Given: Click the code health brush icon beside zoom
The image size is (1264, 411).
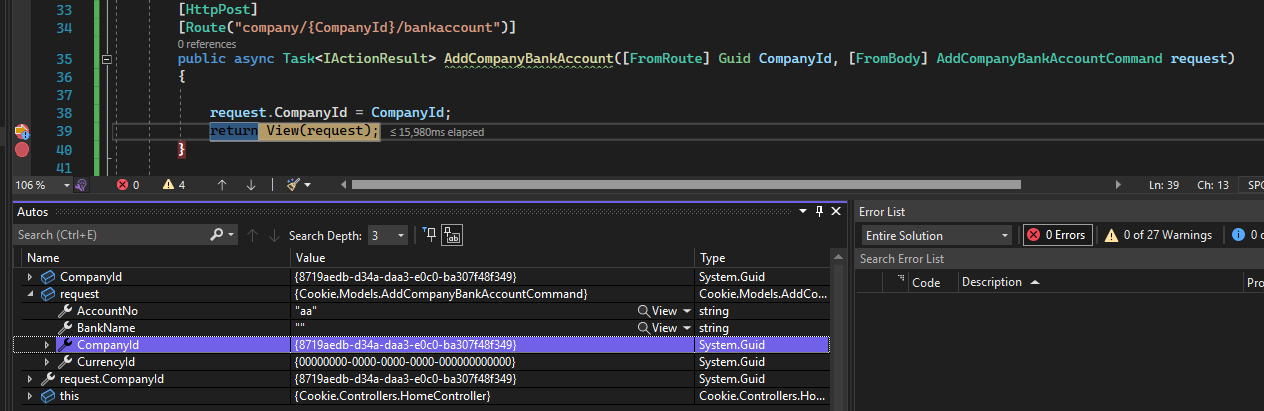Looking at the screenshot, I should 82,185.
